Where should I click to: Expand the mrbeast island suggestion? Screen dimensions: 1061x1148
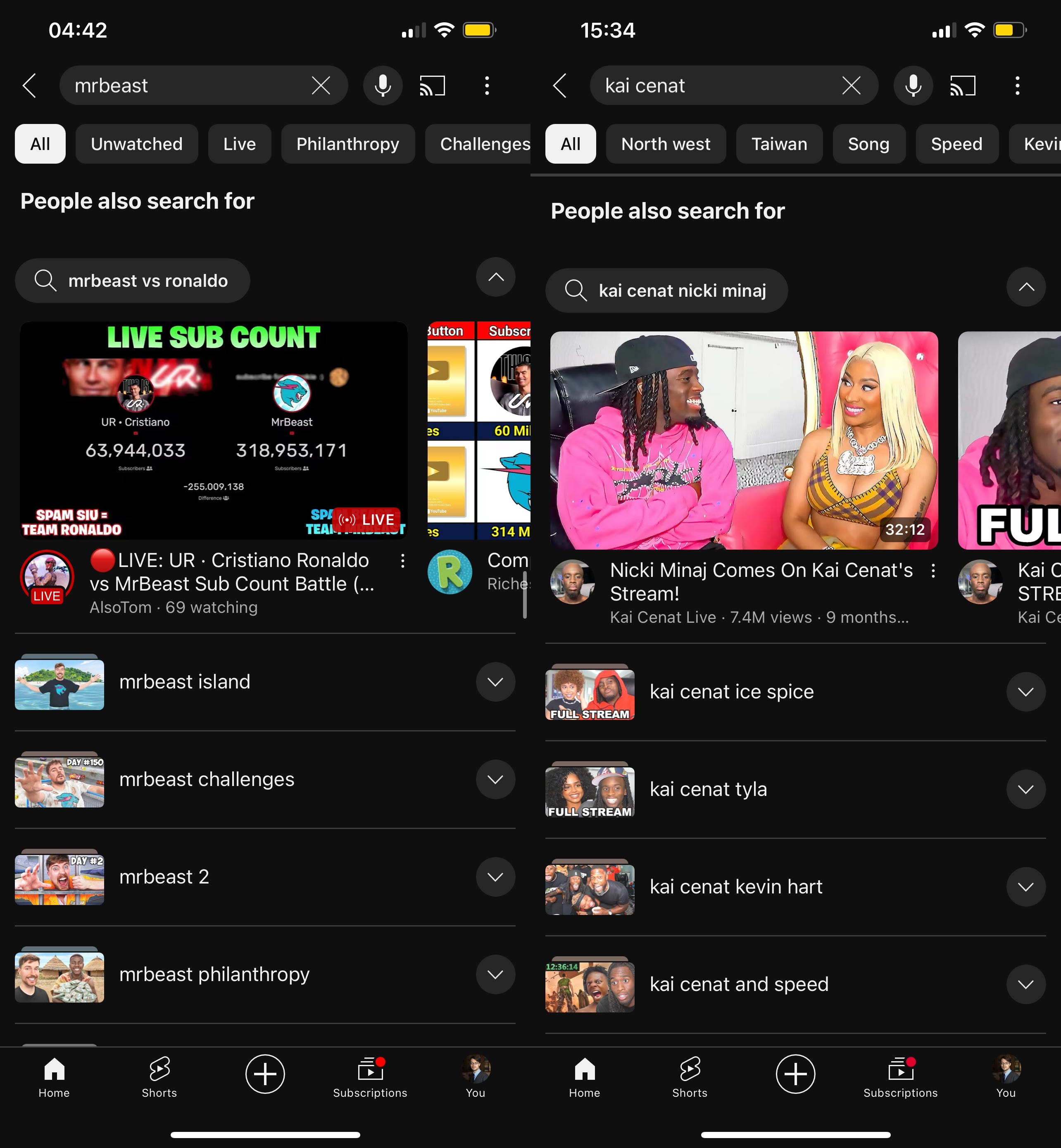click(495, 682)
